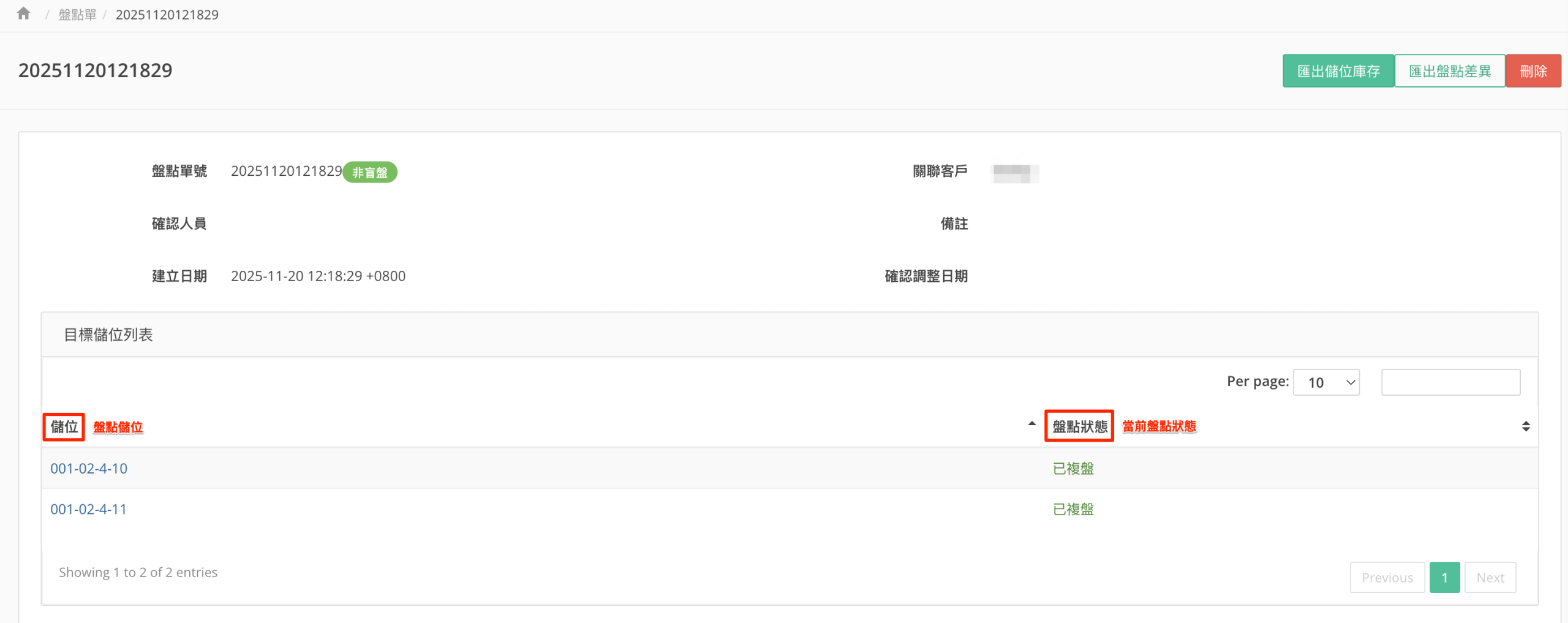Open the 盤點單 breadcrumb link
Screen dimensions: 1568x623
[x=77, y=15]
